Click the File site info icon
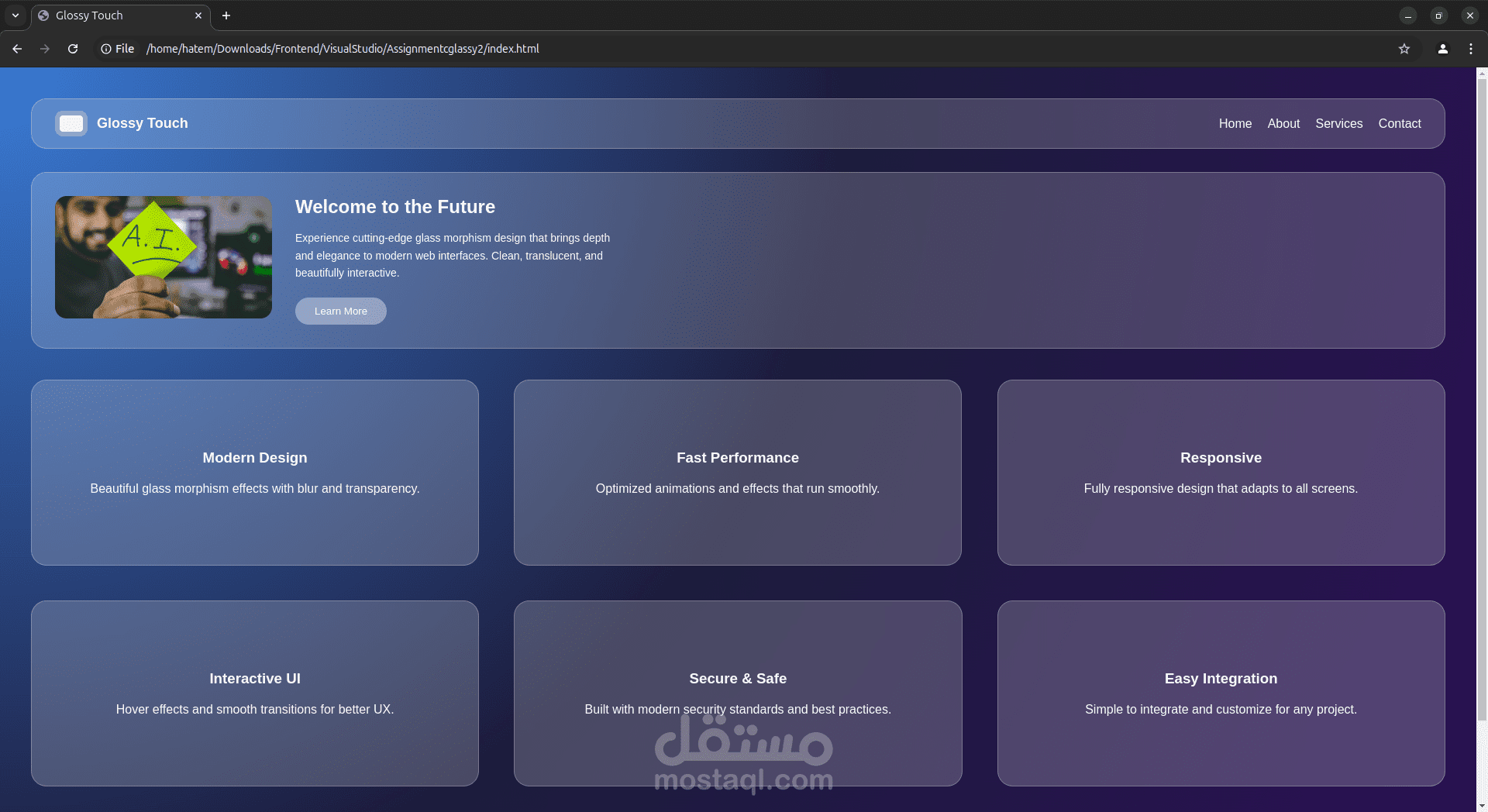 [117, 49]
